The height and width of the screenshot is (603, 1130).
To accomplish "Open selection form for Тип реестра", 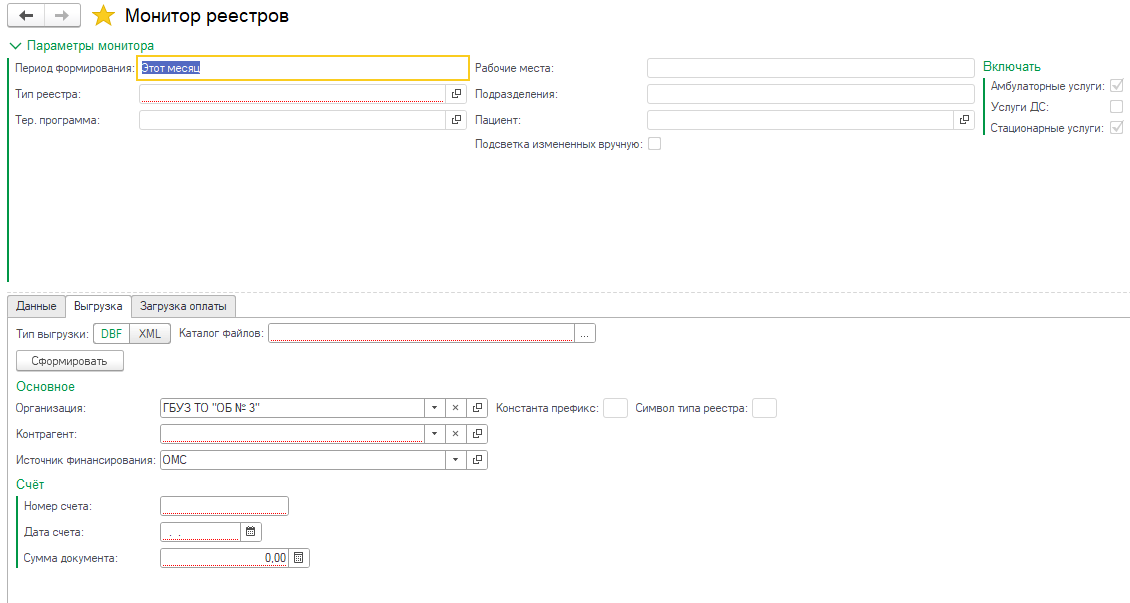I will click(457, 94).
